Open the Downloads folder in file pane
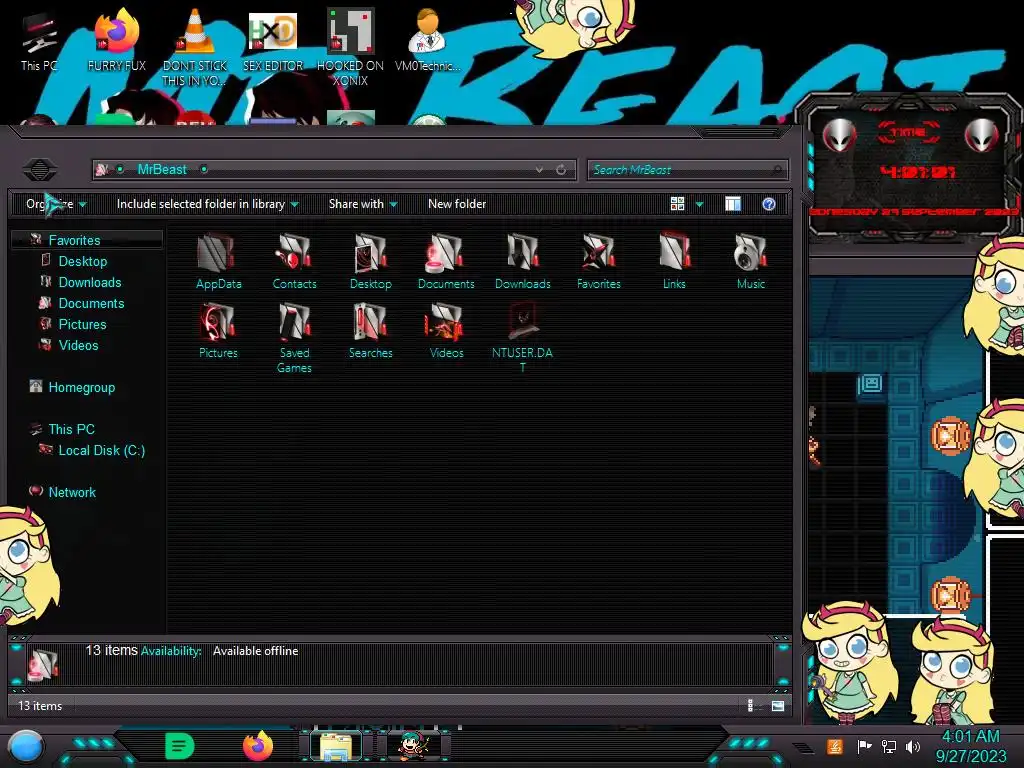Viewport: 1024px width, 768px height. click(x=522, y=261)
